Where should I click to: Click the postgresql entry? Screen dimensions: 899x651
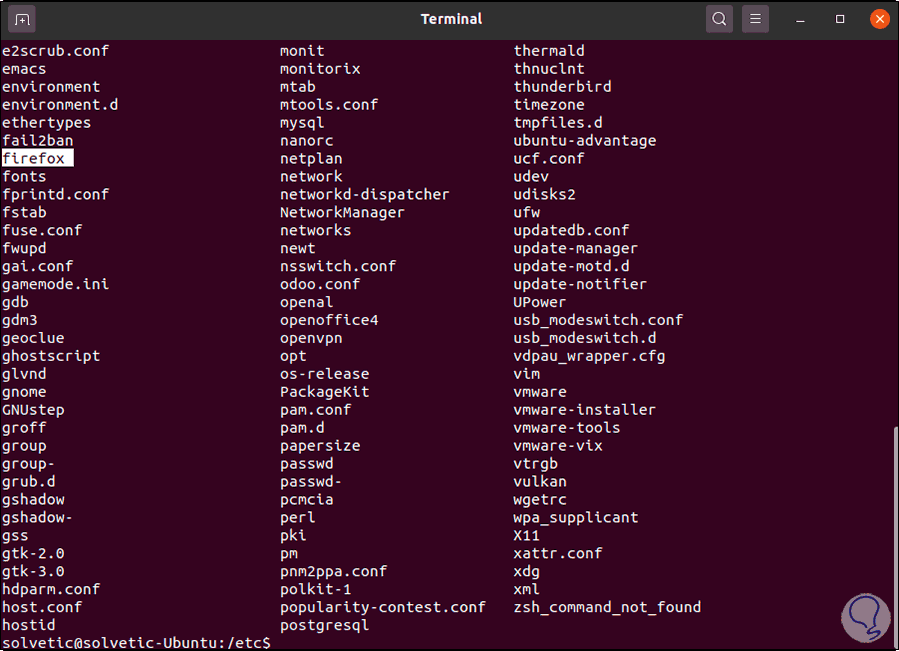click(x=324, y=625)
